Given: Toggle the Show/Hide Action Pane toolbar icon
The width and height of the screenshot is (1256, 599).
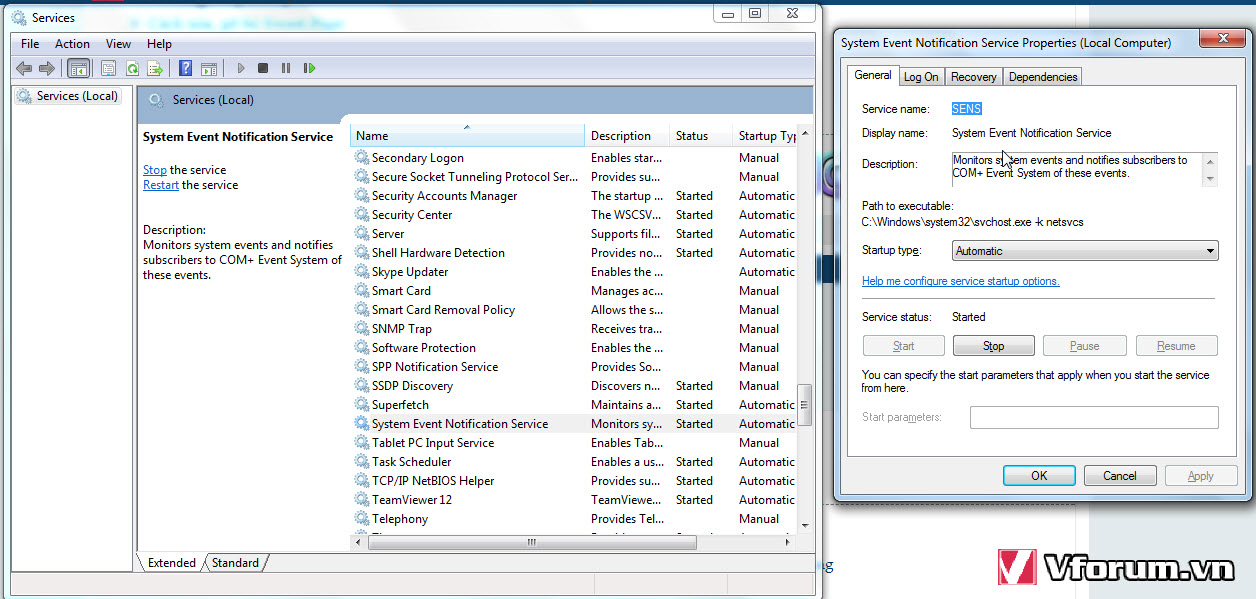Looking at the screenshot, I should point(209,68).
